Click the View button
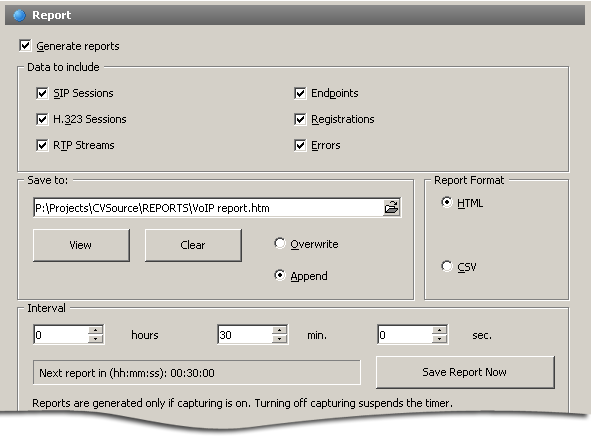The image size is (591, 436). (x=81, y=245)
